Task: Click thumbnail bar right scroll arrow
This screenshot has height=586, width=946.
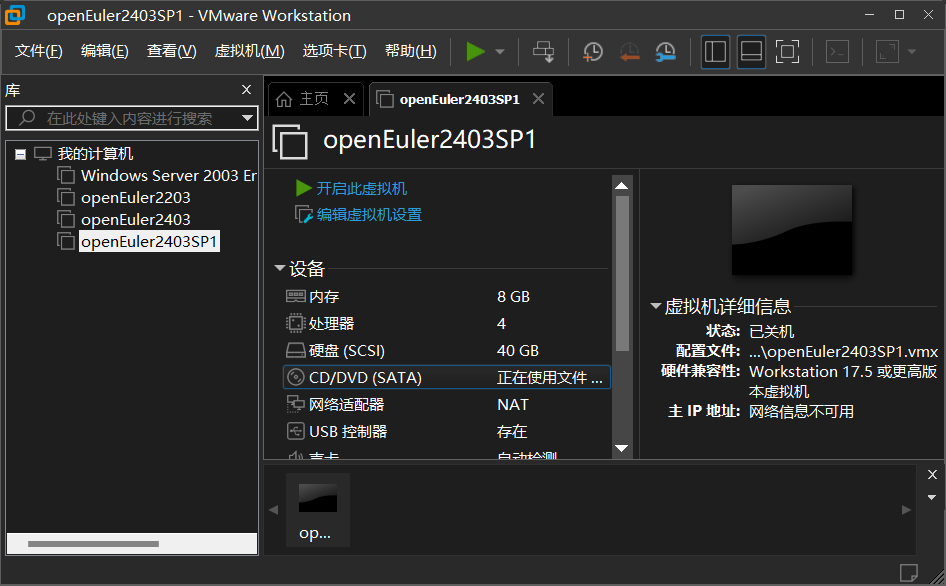Action: 906,510
